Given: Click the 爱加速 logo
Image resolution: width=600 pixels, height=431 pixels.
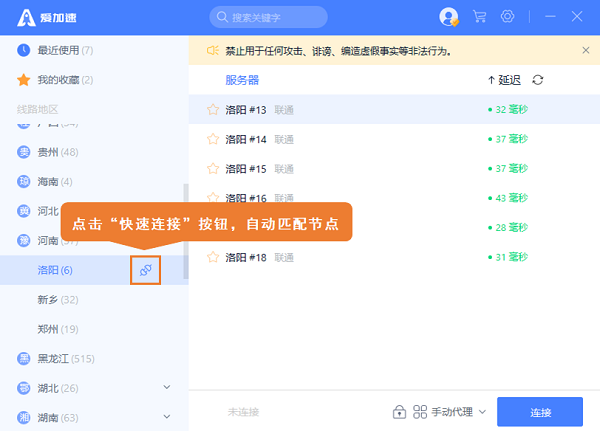Looking at the screenshot, I should click(x=47, y=17).
